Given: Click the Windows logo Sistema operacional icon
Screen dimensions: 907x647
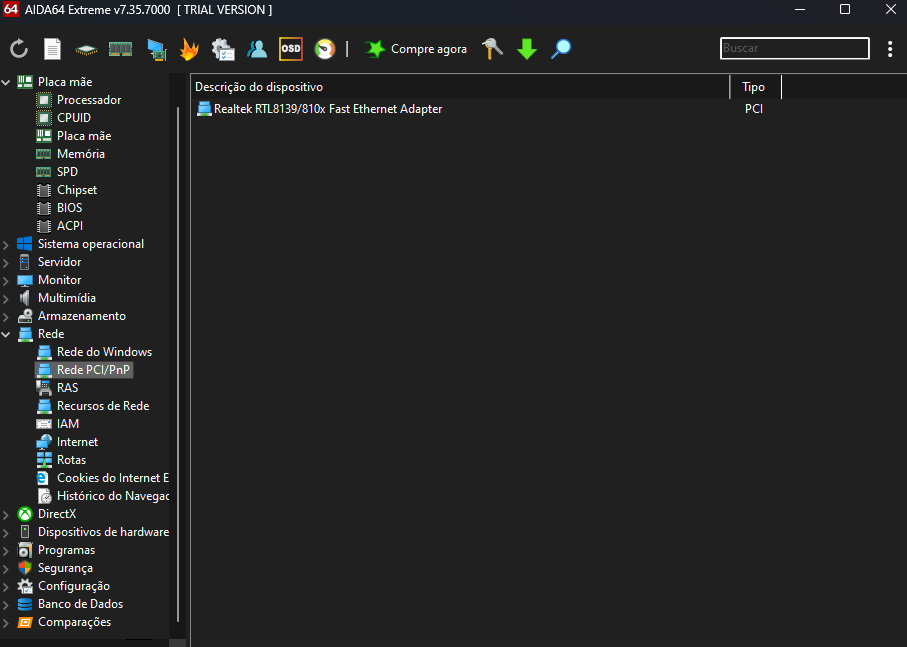Looking at the screenshot, I should 25,244.
